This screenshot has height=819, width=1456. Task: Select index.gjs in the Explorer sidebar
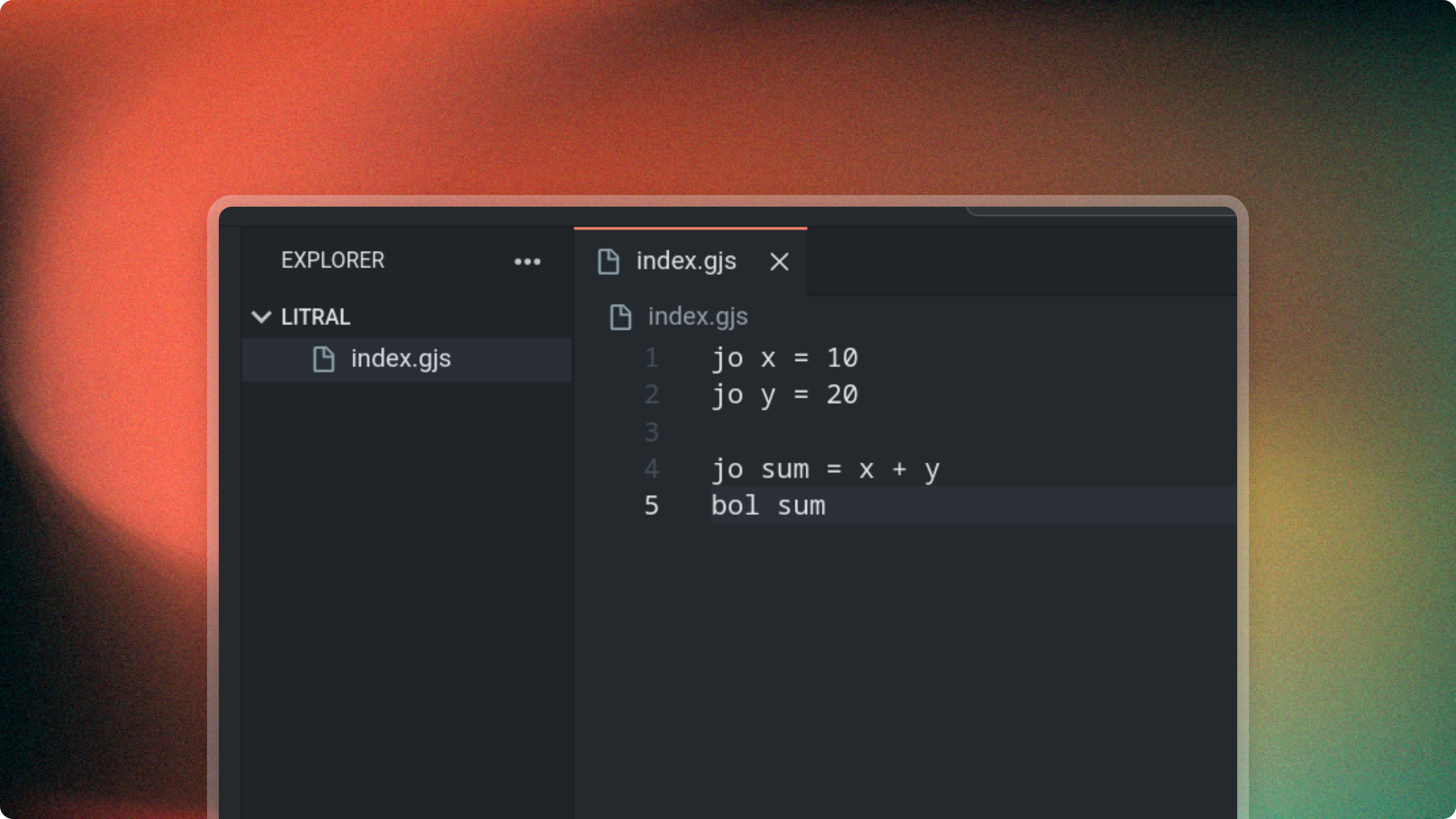(x=401, y=359)
